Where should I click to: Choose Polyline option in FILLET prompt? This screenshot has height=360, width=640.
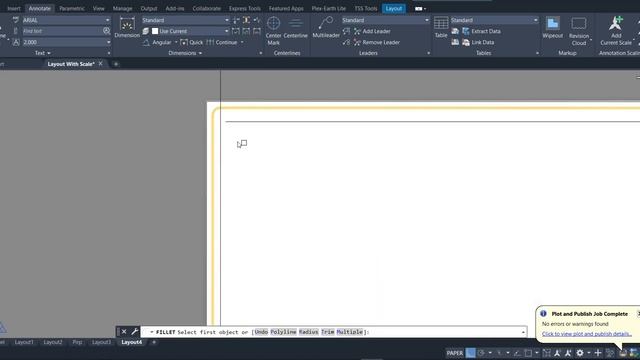click(283, 332)
